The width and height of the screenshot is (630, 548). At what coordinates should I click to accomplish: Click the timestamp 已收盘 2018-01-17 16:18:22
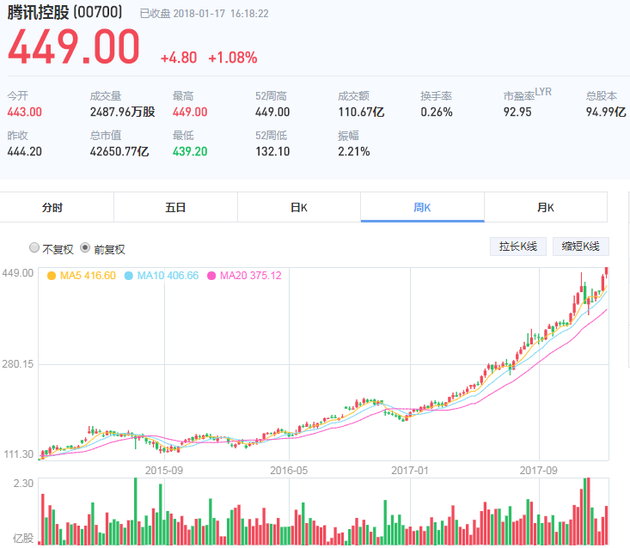point(204,14)
